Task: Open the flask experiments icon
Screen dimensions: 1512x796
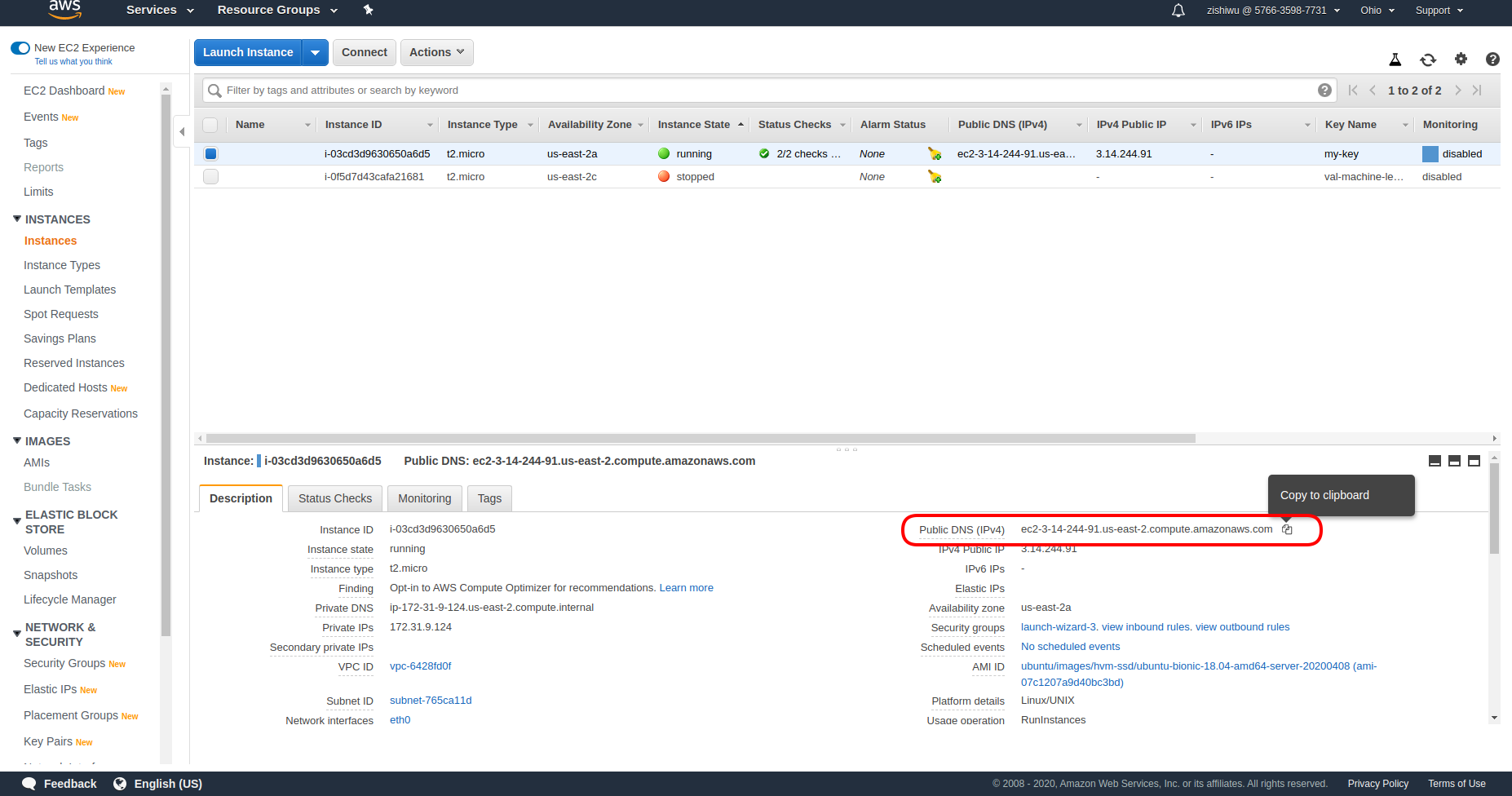Action: [x=1395, y=60]
